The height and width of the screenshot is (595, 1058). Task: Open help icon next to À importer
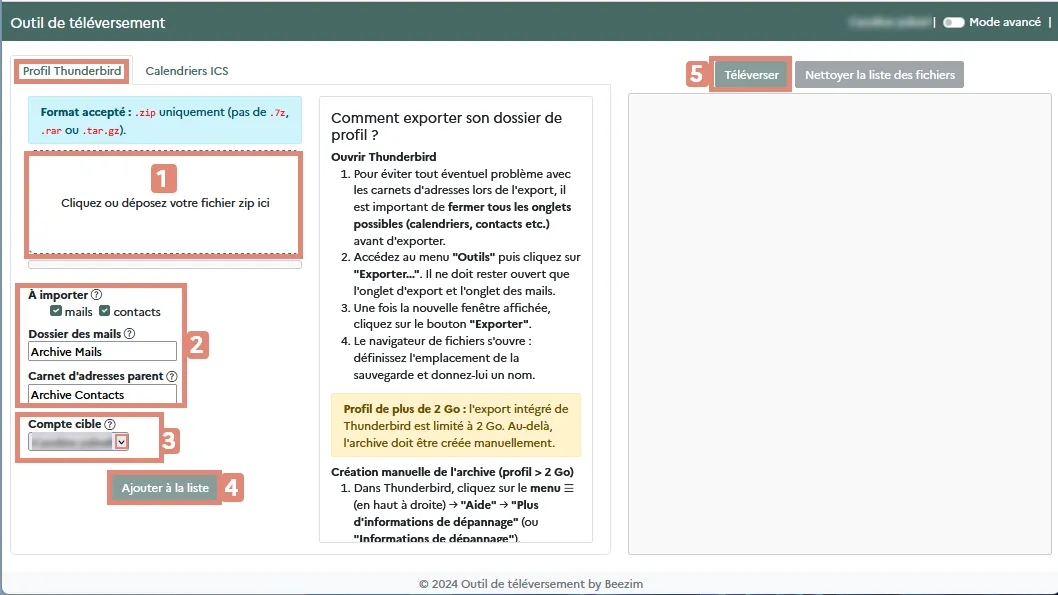pos(96,295)
